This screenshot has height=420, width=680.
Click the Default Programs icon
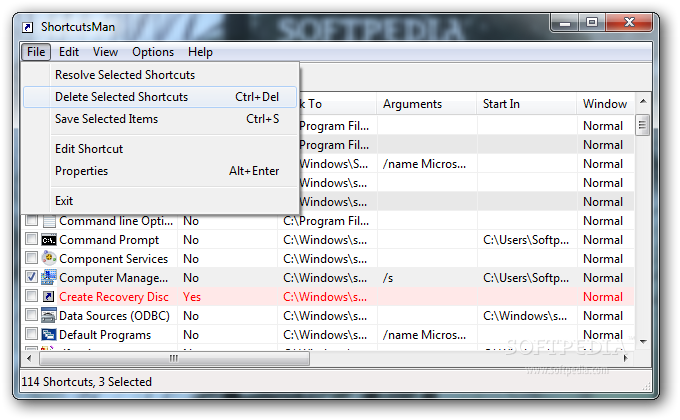tap(49, 335)
